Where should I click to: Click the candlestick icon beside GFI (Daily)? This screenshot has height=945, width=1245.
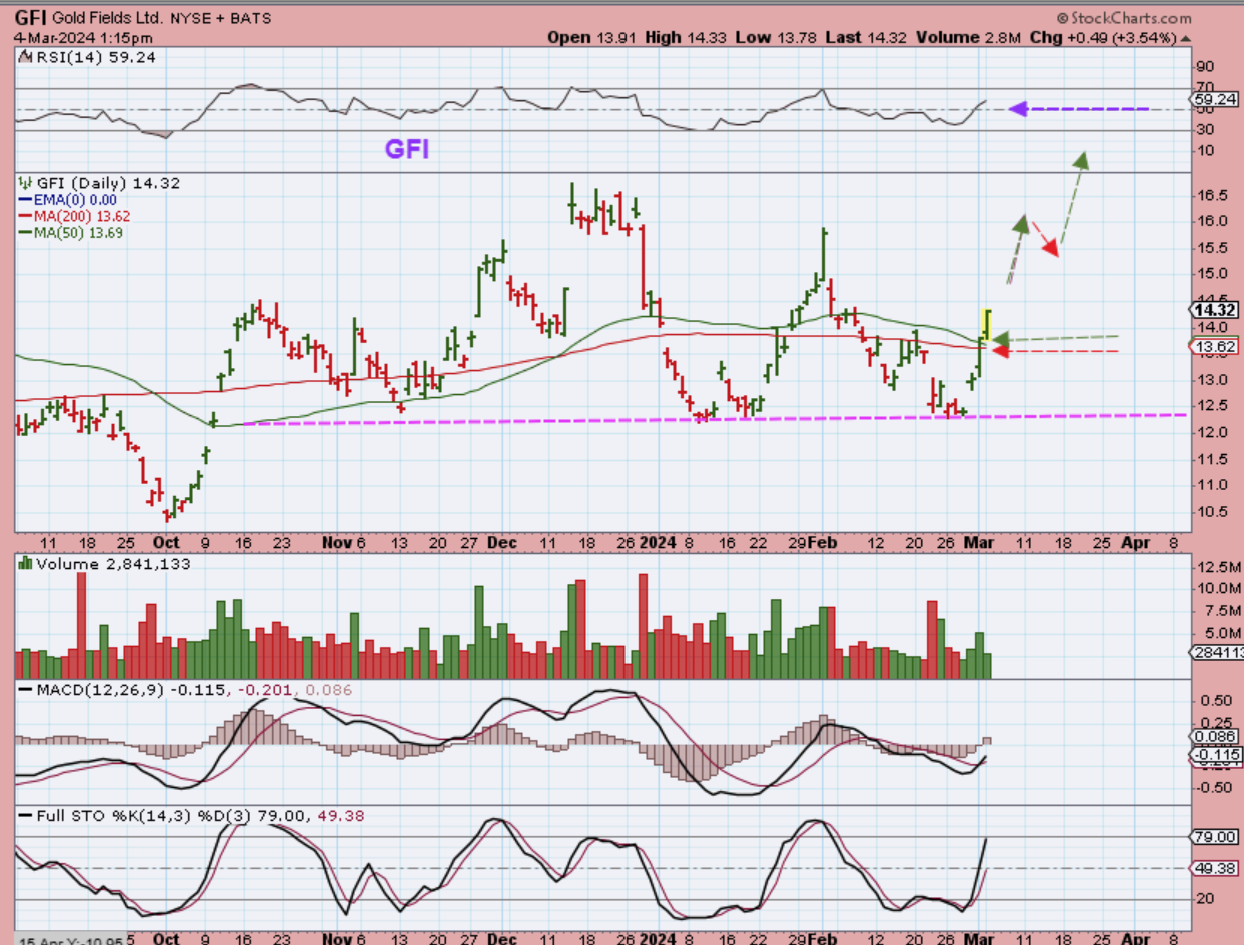point(26,184)
